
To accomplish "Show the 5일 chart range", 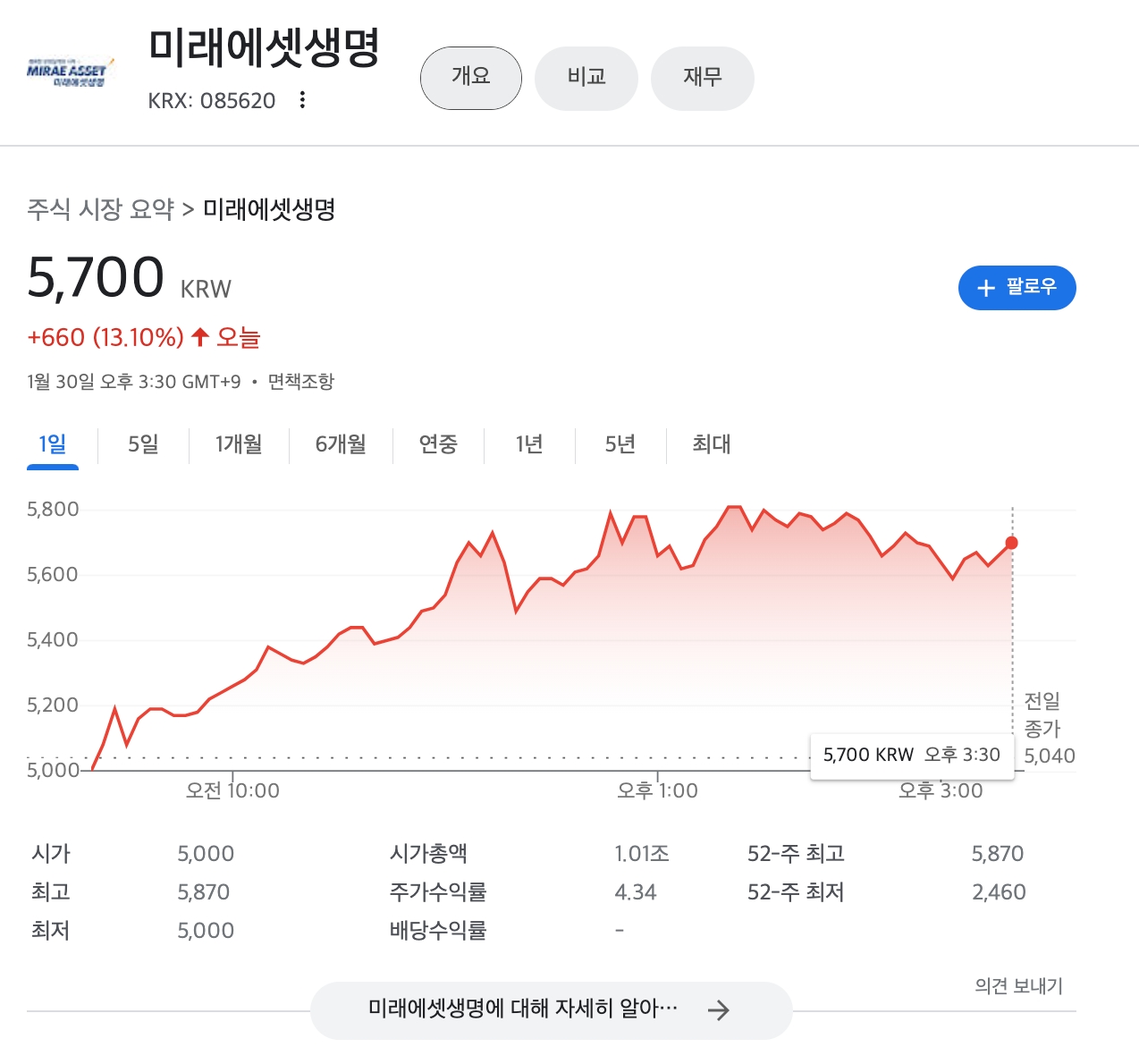I will click(x=143, y=444).
